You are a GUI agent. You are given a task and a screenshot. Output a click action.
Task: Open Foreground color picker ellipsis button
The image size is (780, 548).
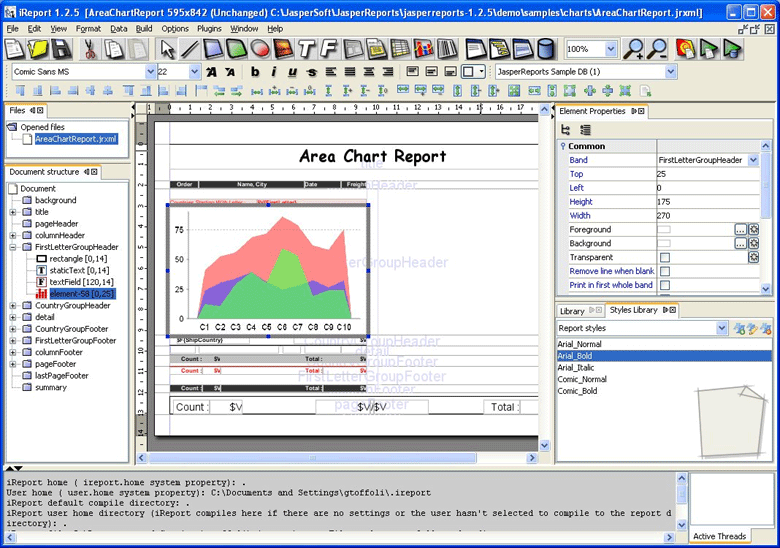pyautogui.click(x=740, y=229)
